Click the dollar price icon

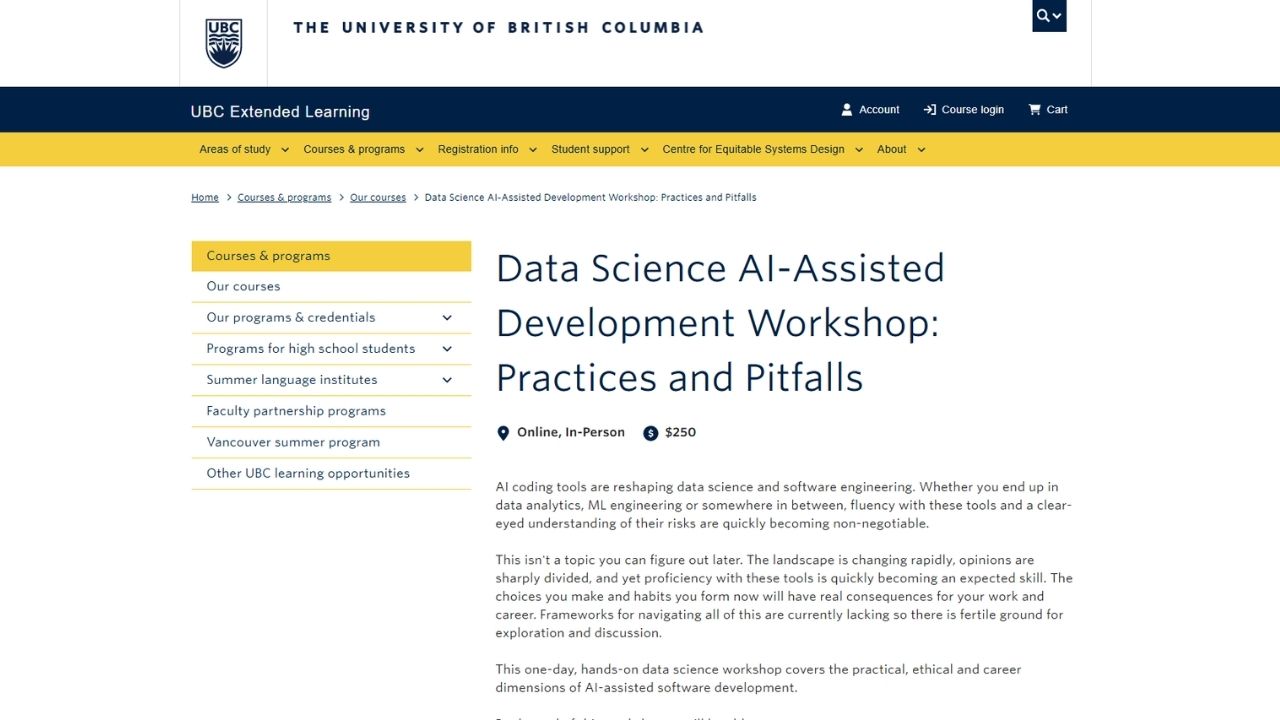[651, 433]
